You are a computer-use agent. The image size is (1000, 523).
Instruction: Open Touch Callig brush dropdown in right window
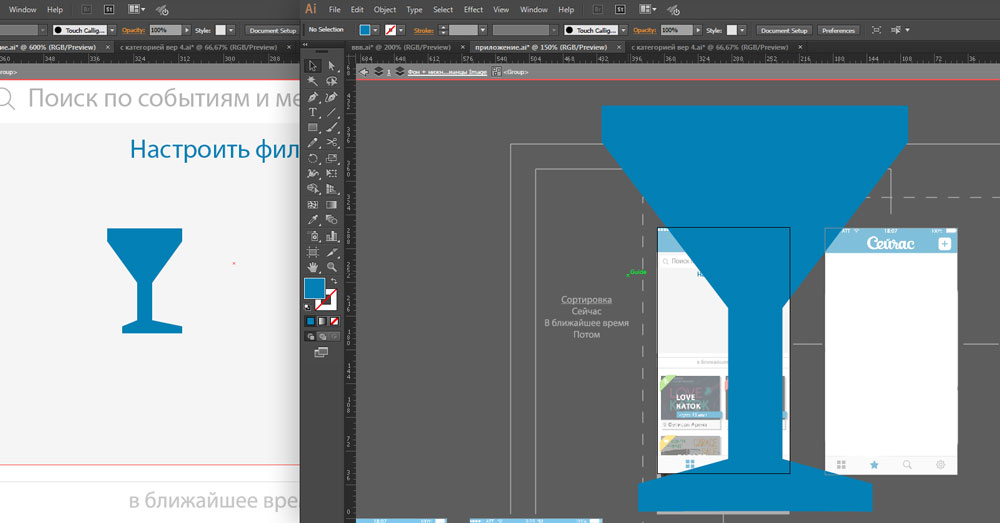point(623,30)
